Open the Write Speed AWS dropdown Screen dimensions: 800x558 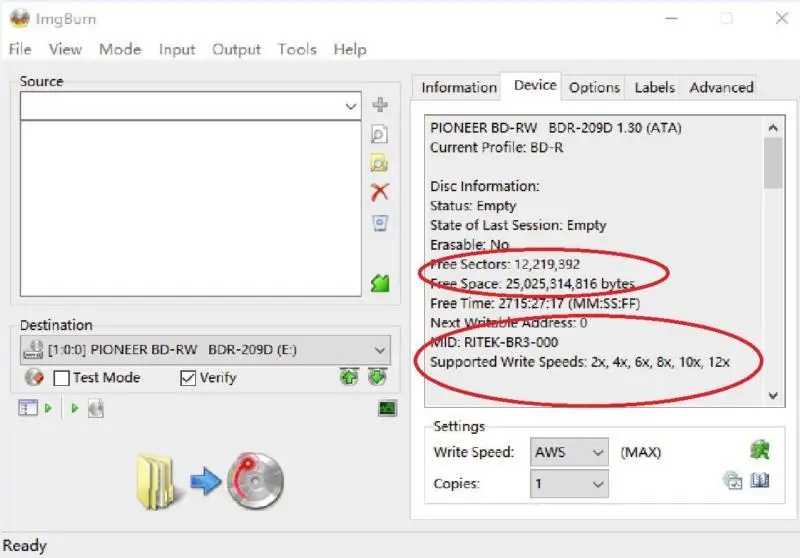tap(569, 452)
